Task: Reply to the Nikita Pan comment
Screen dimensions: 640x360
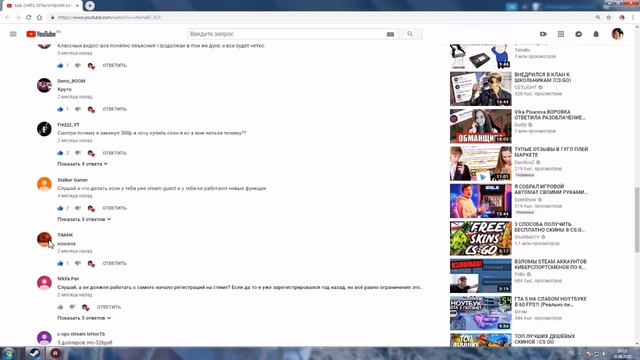Action: [109, 307]
